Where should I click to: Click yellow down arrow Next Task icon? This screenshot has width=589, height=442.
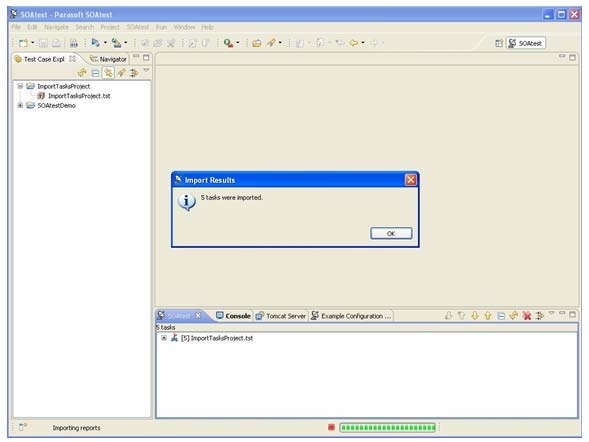pyautogui.click(x=475, y=316)
